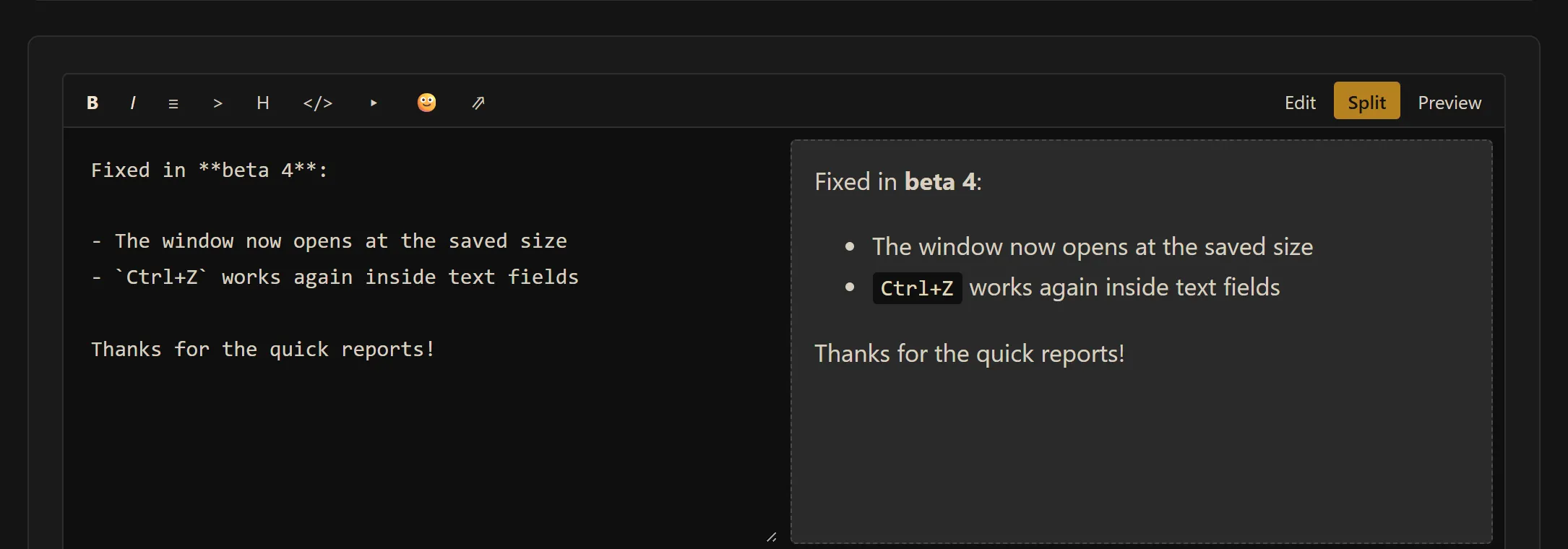
Task: Insert a blockquote with the > button
Action: tap(217, 103)
